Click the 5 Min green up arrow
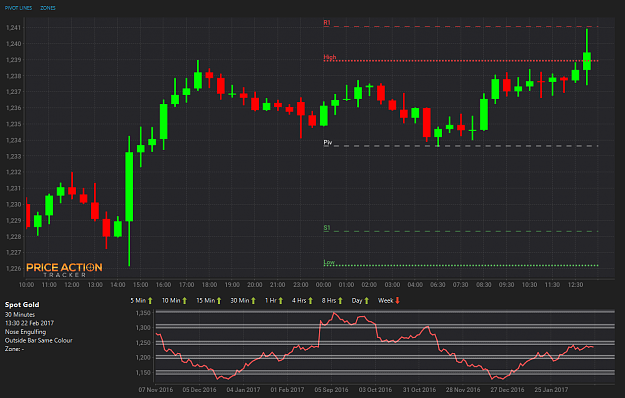Viewport: 625px width, 398px height. click(150, 301)
